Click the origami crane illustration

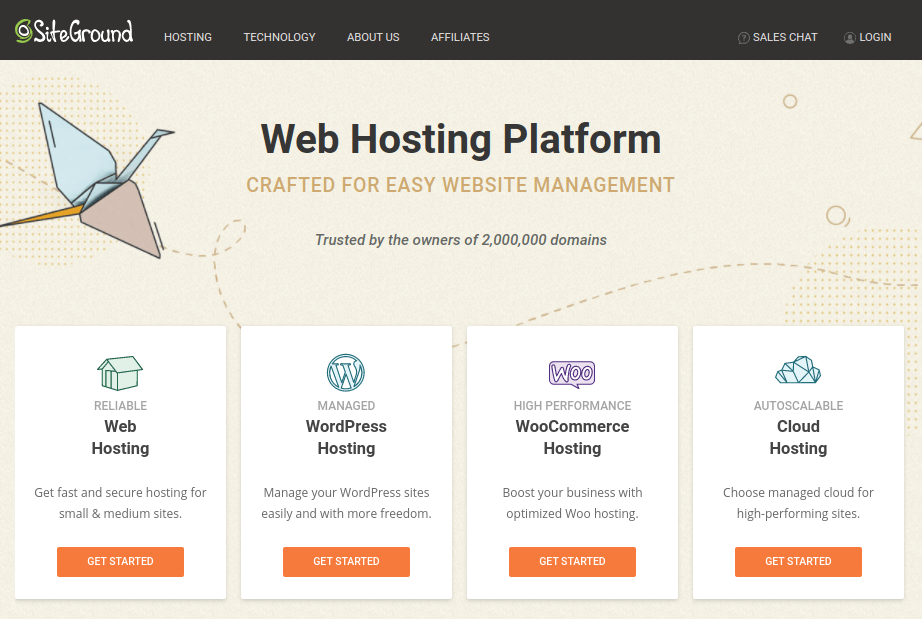click(88, 180)
